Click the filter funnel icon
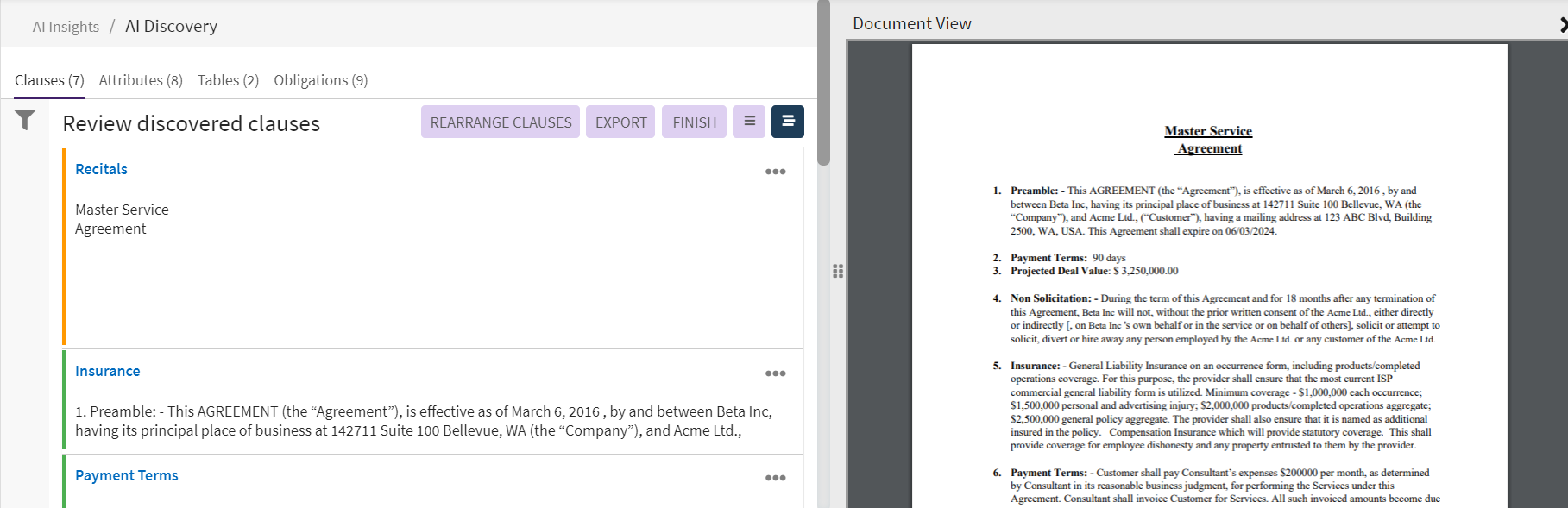This screenshot has height=508, width=1568. 25,120
